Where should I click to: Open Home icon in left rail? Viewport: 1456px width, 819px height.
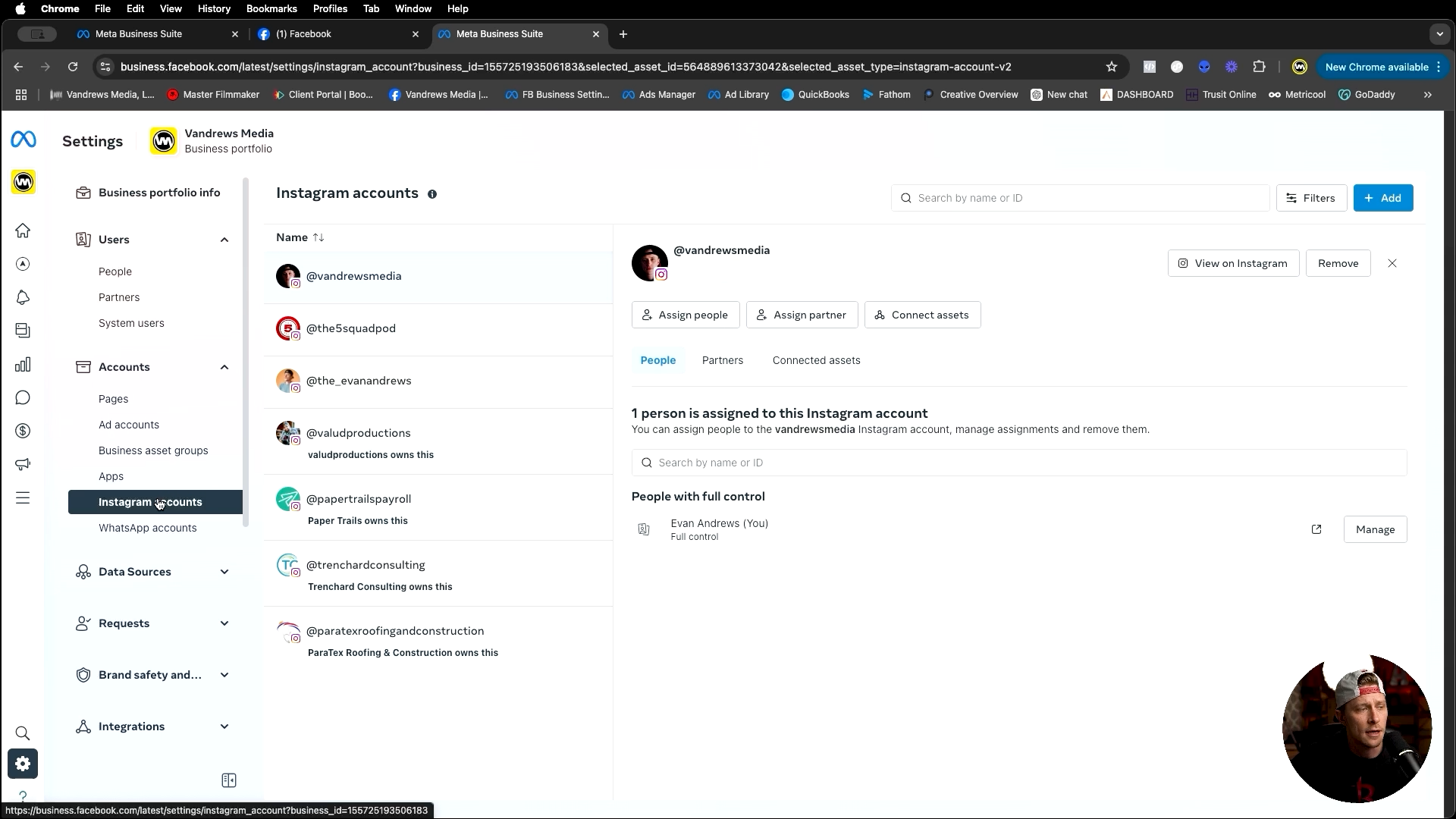23,231
